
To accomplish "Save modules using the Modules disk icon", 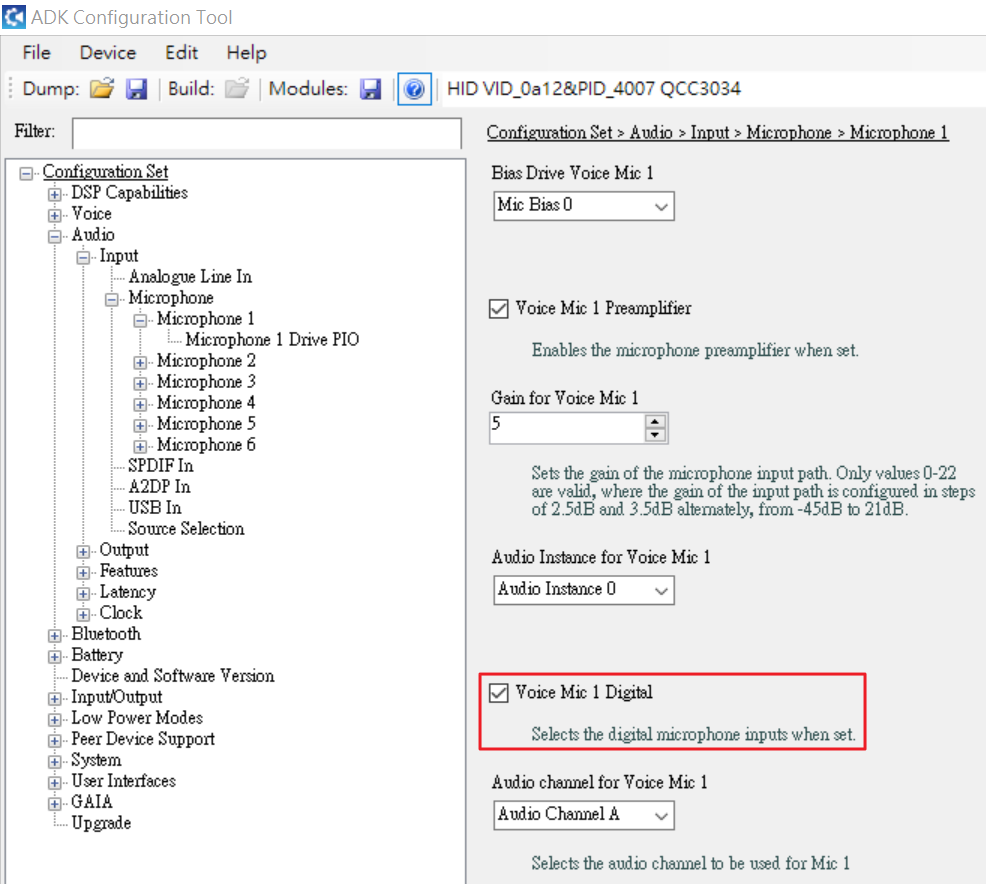I will [371, 89].
